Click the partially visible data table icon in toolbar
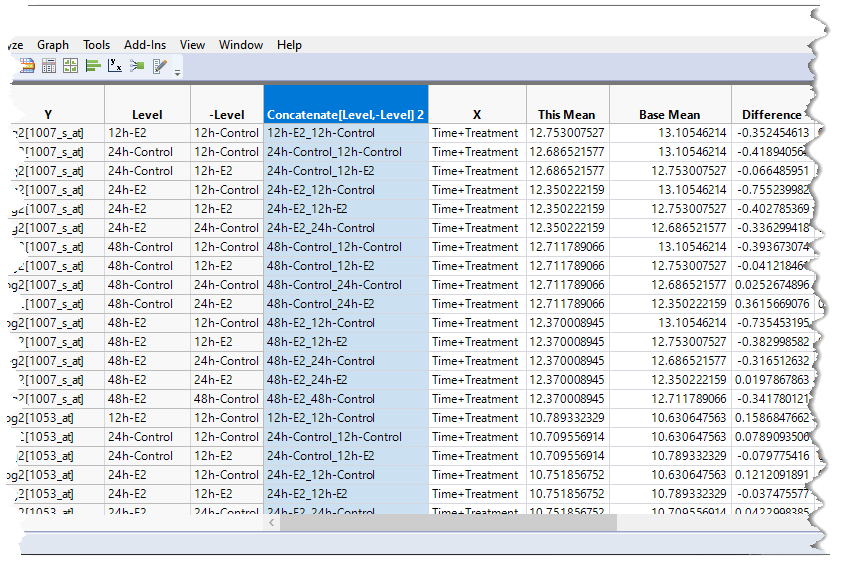The width and height of the screenshot is (843, 561). click(x=26, y=67)
